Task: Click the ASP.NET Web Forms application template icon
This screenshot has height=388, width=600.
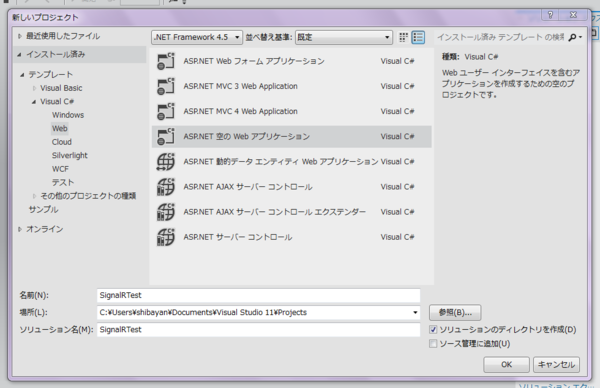Action: [166, 61]
